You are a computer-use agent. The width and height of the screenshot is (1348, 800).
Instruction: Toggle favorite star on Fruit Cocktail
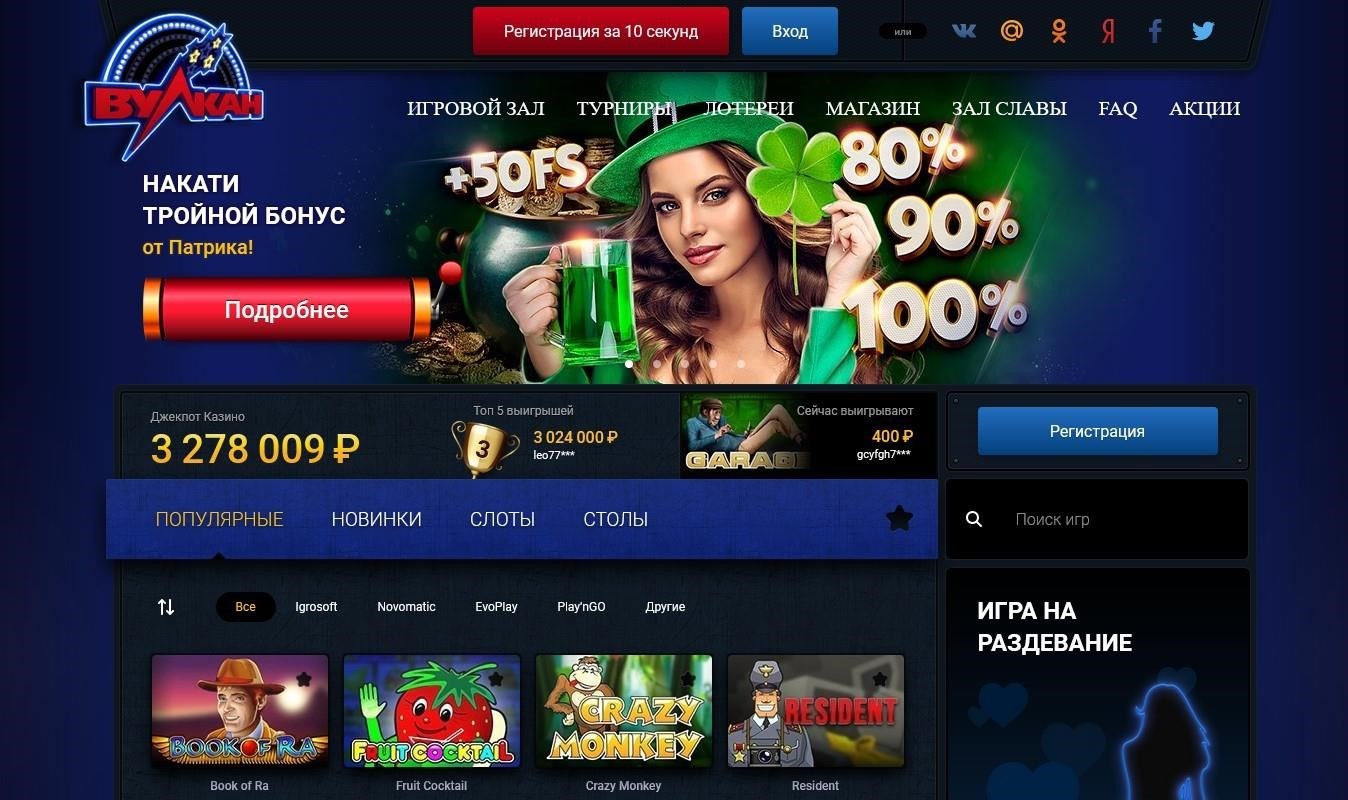click(x=496, y=679)
